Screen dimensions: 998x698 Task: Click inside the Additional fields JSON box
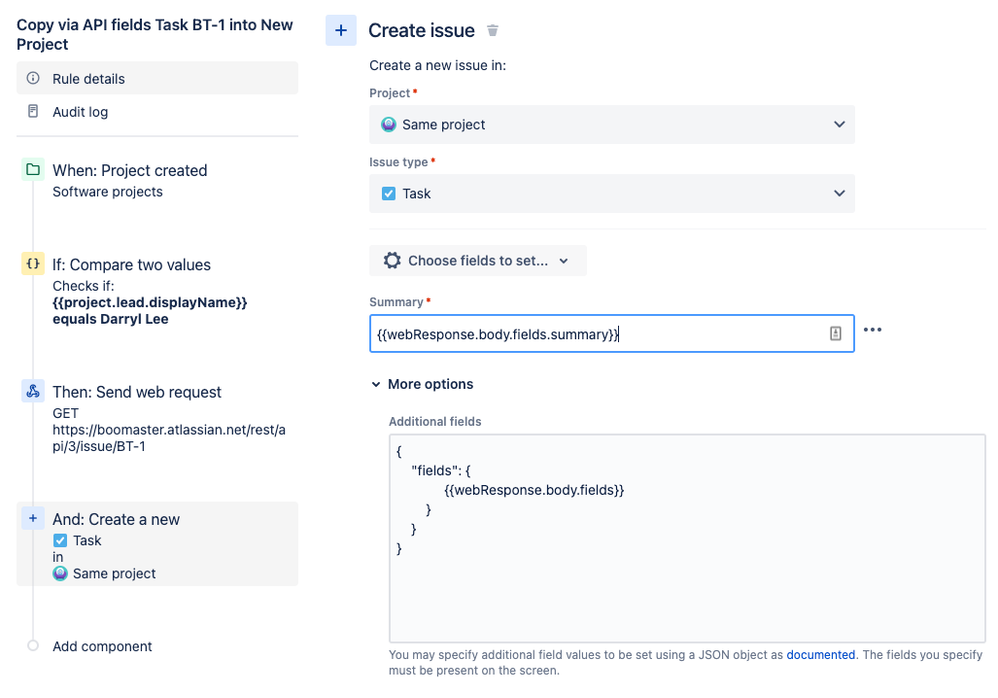687,580
